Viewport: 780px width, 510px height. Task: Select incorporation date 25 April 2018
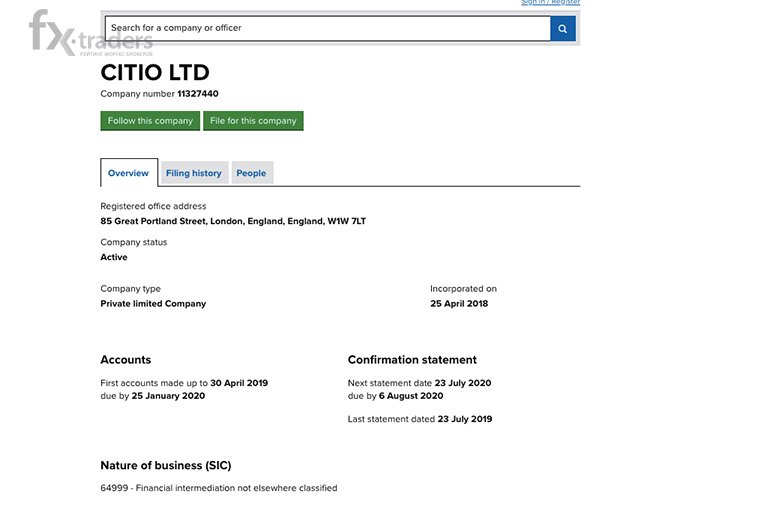coord(459,304)
